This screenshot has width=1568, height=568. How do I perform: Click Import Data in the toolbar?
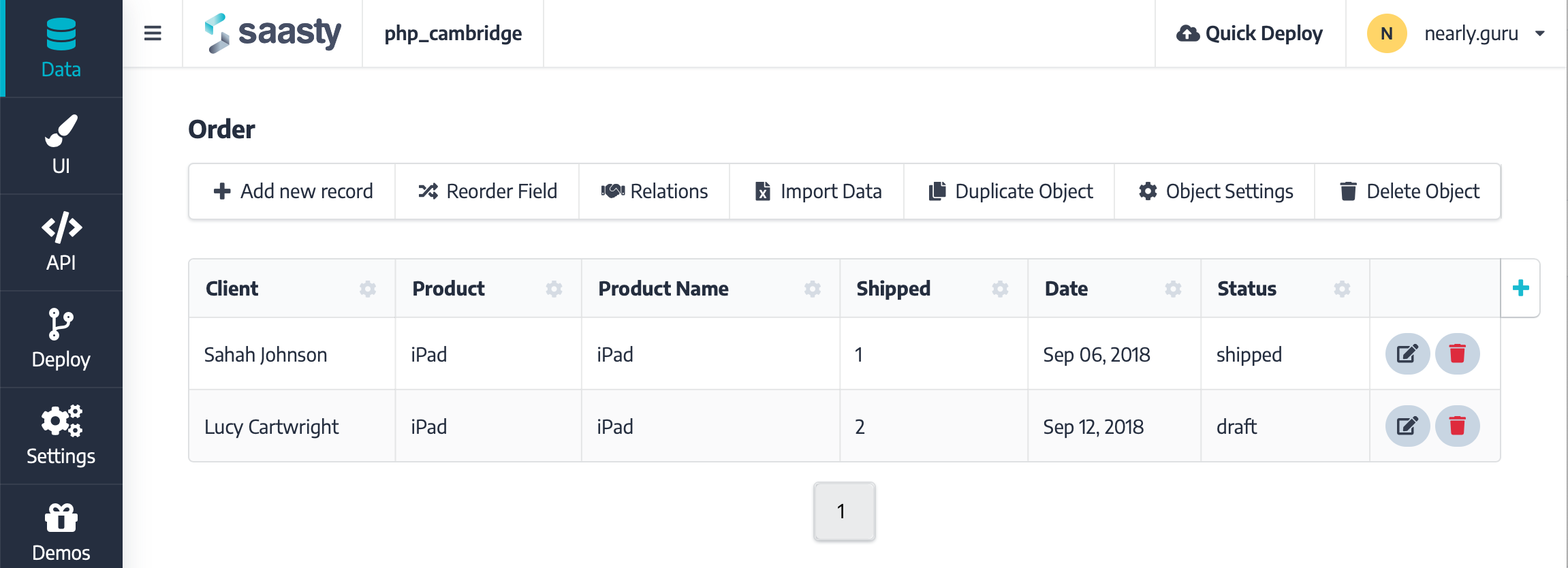(817, 191)
